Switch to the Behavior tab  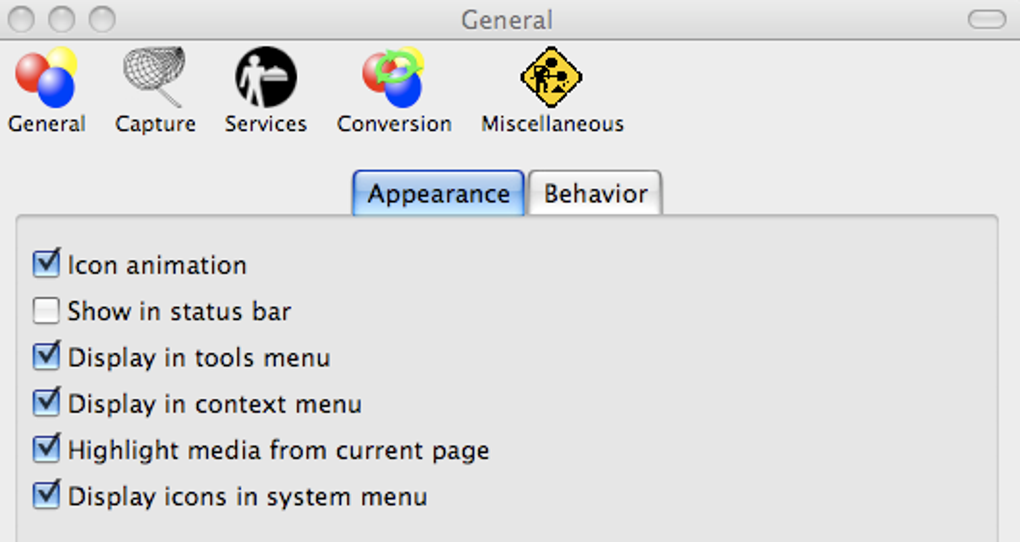point(596,193)
